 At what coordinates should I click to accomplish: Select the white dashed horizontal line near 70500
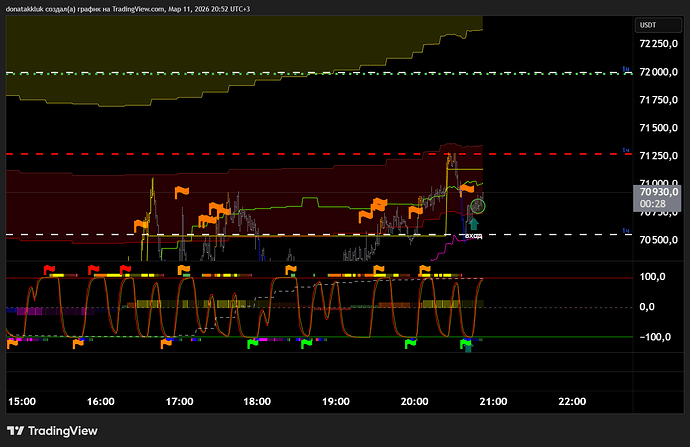(300, 234)
